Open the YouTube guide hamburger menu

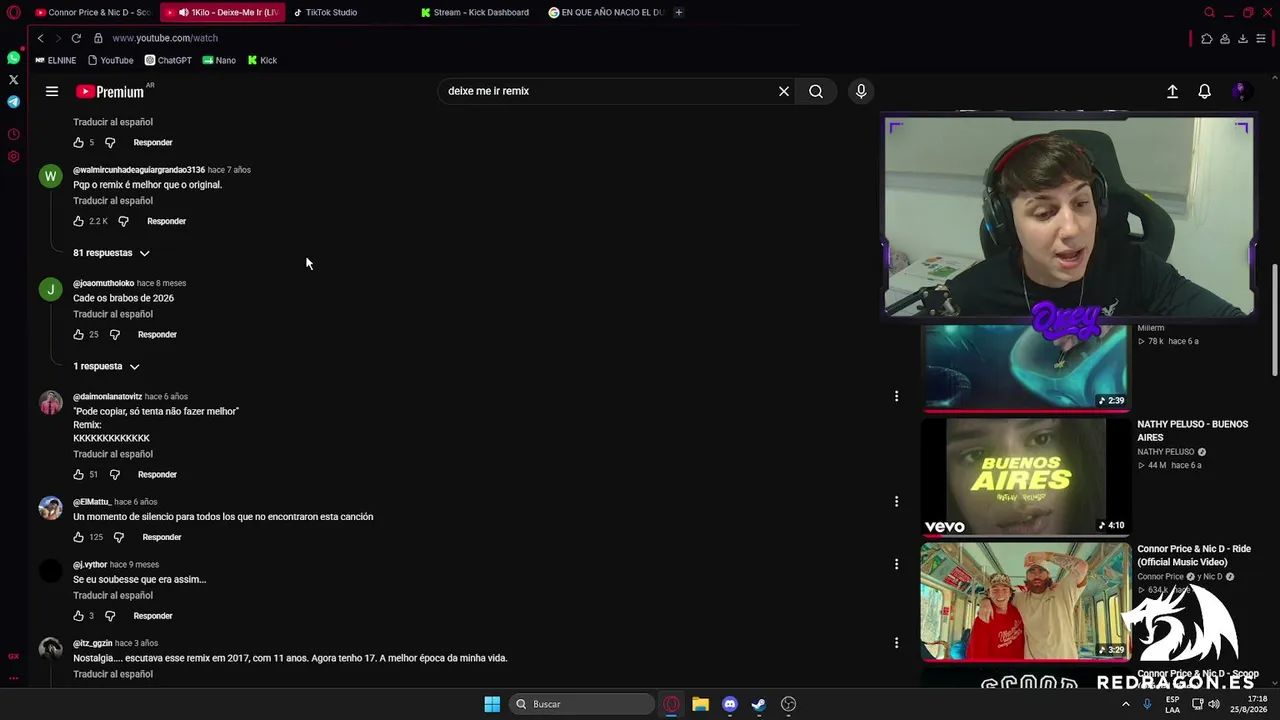tap(52, 91)
